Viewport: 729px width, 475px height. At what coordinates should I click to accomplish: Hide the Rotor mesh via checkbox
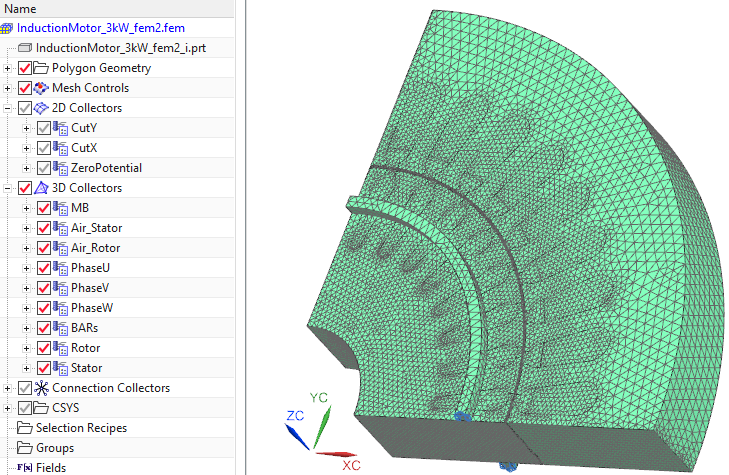point(43,348)
